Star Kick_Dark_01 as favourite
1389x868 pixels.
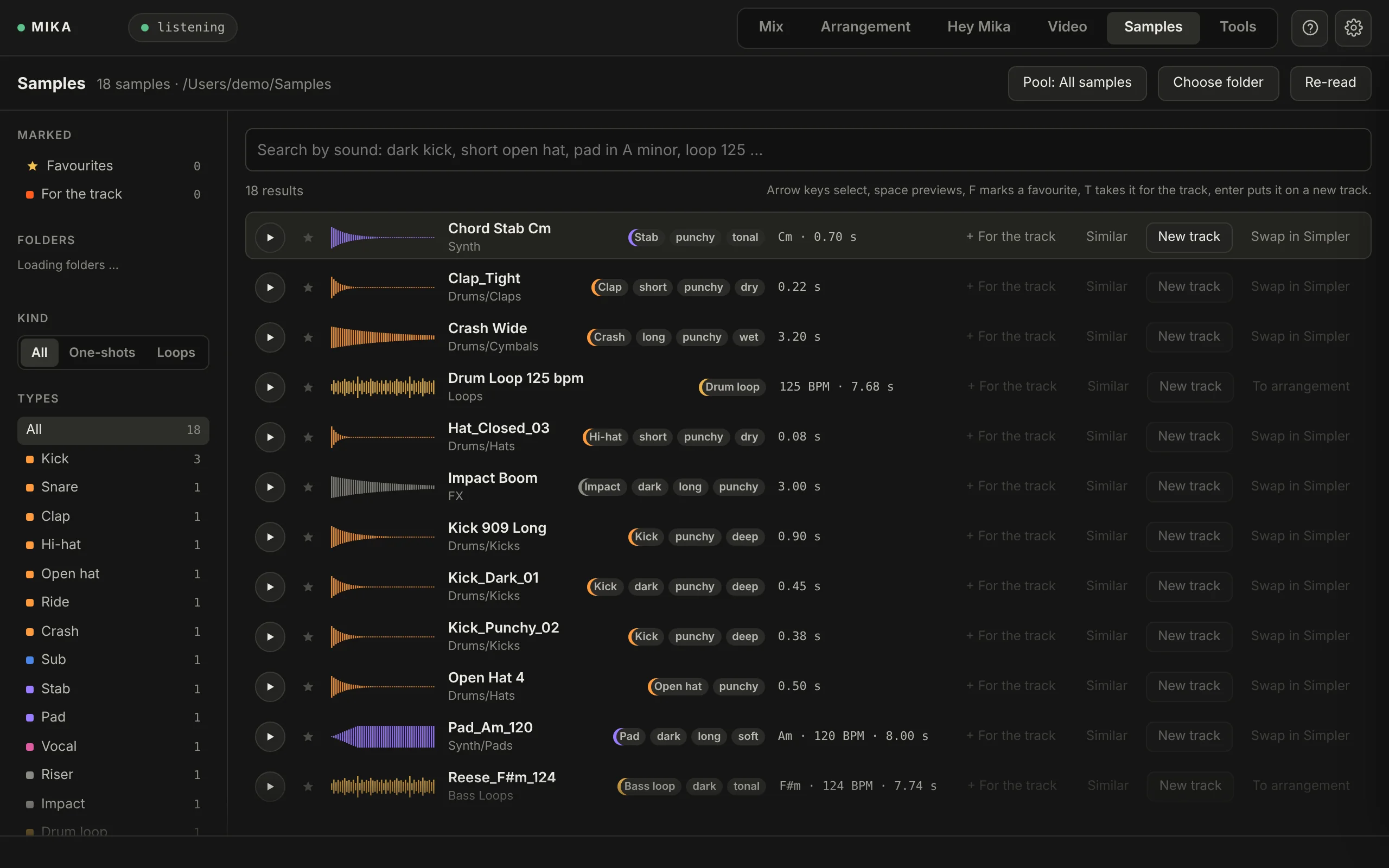[308, 586]
